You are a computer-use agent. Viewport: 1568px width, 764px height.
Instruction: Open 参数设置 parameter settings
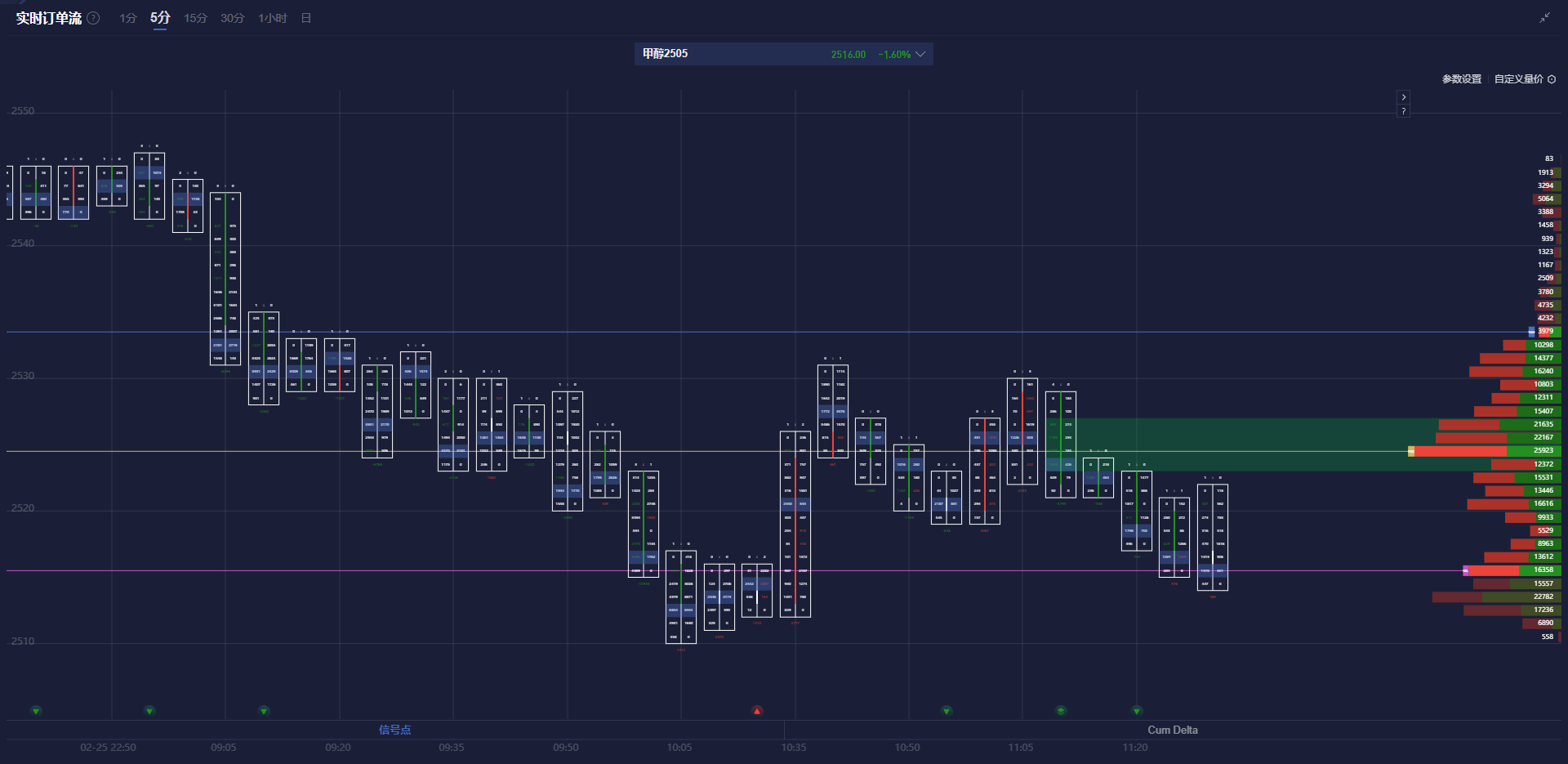[x=1461, y=79]
